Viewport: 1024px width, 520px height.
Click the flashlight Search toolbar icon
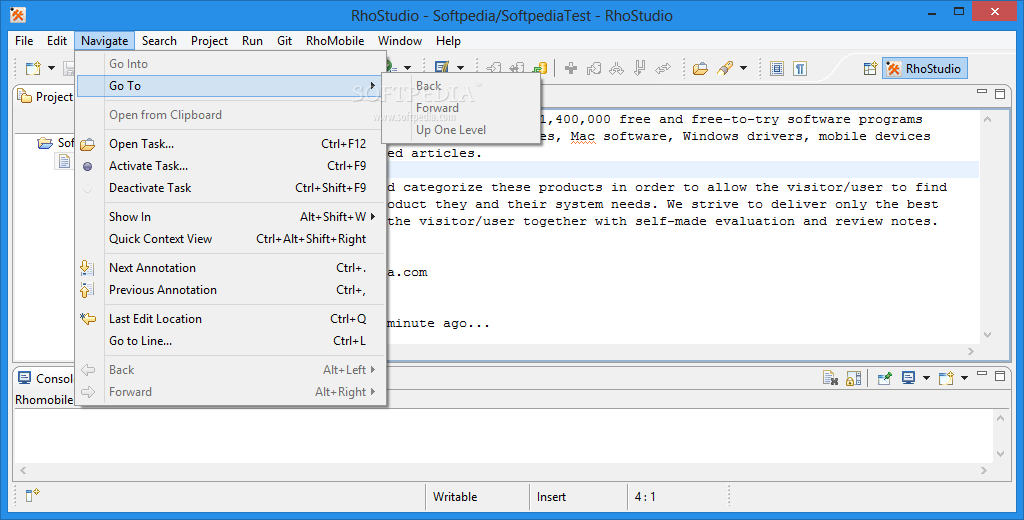coord(724,68)
